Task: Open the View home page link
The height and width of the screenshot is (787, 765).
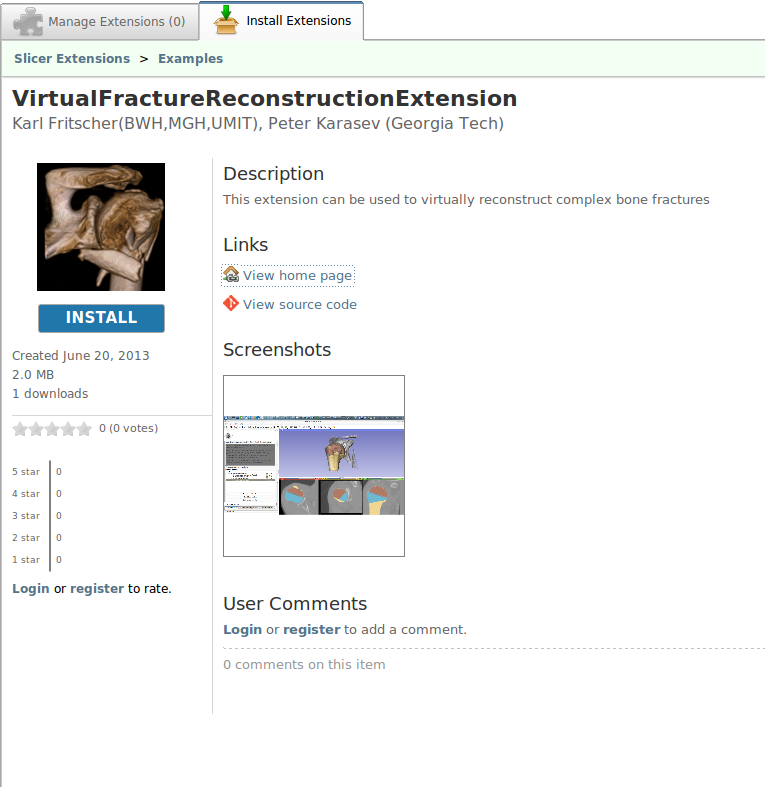Action: (x=297, y=275)
